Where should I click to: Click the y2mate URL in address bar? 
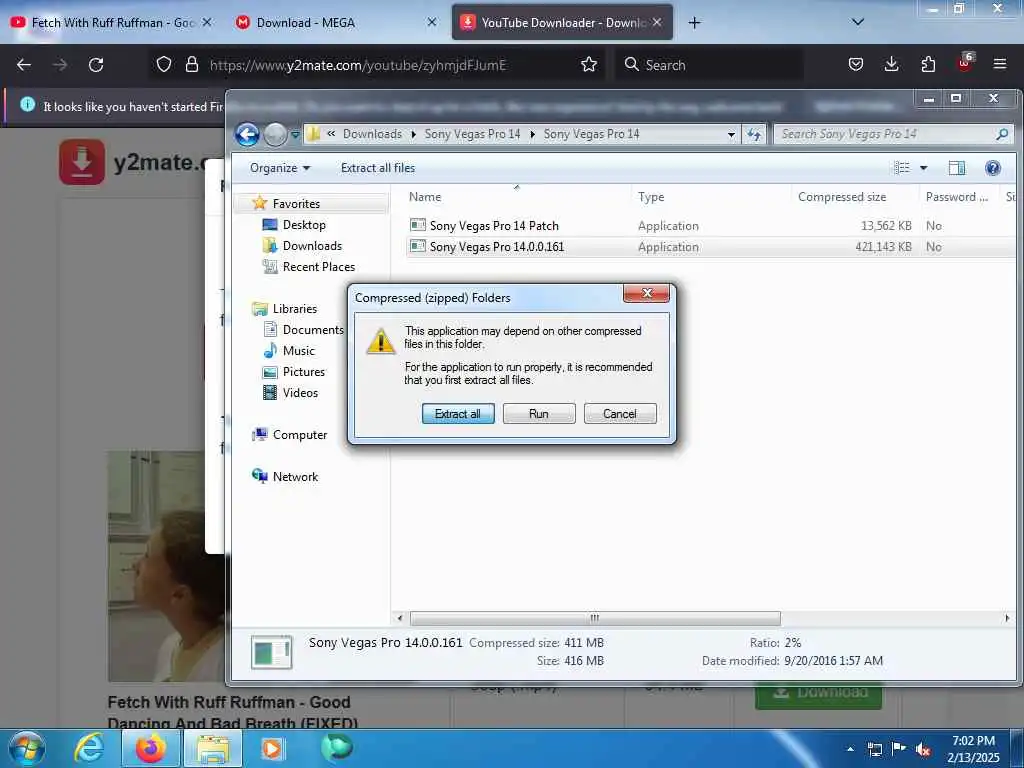(x=358, y=65)
